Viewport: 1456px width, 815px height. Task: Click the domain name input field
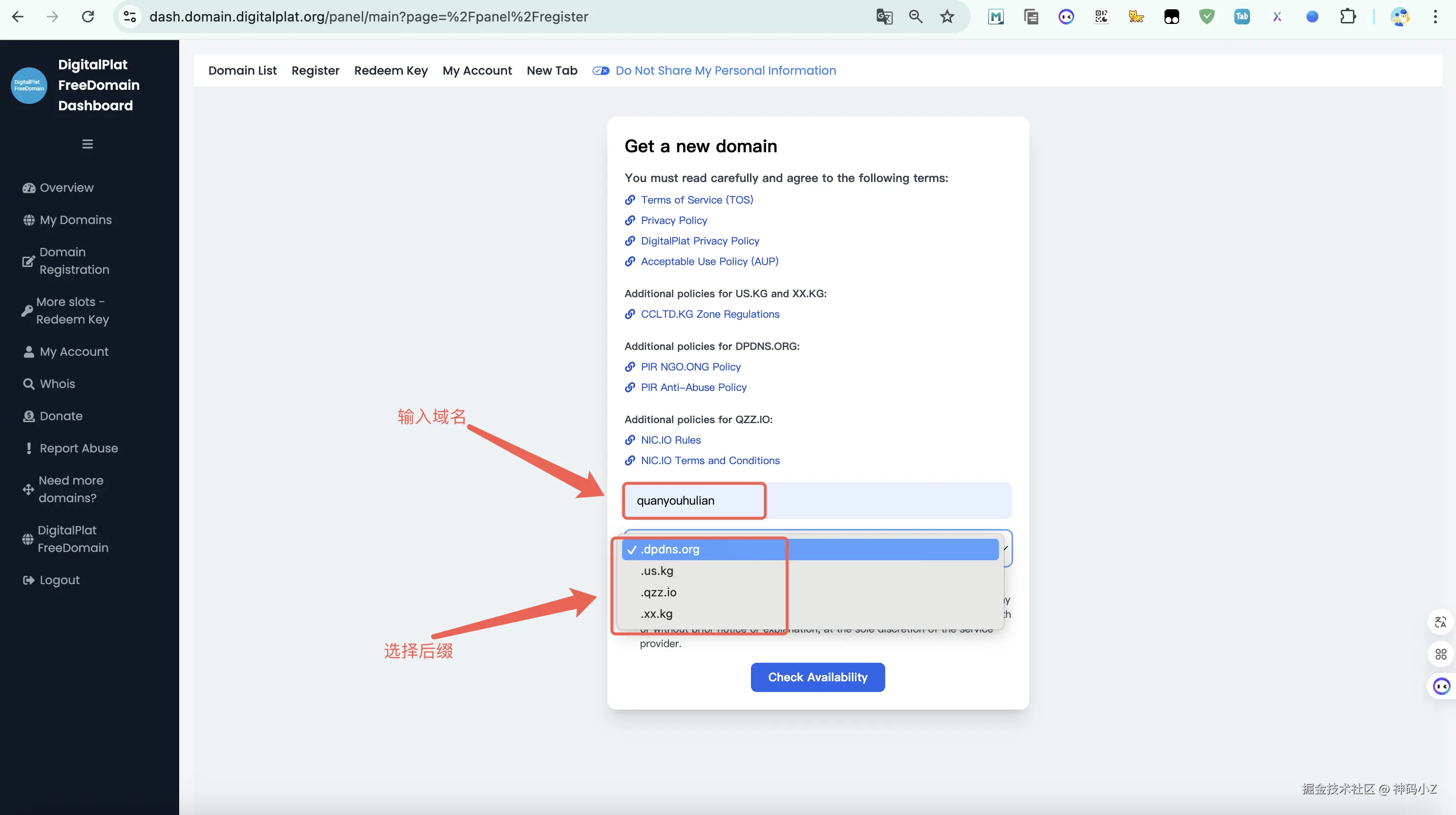817,500
